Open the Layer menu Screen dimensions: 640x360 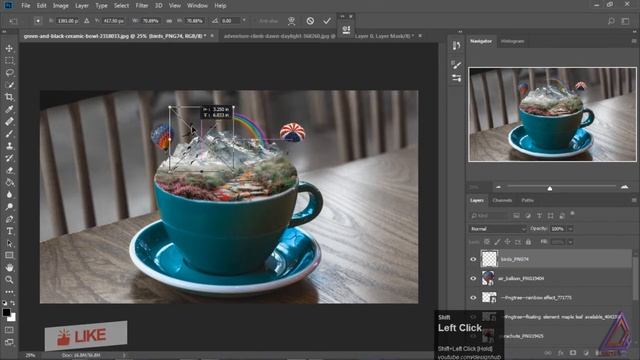pyautogui.click(x=82, y=6)
